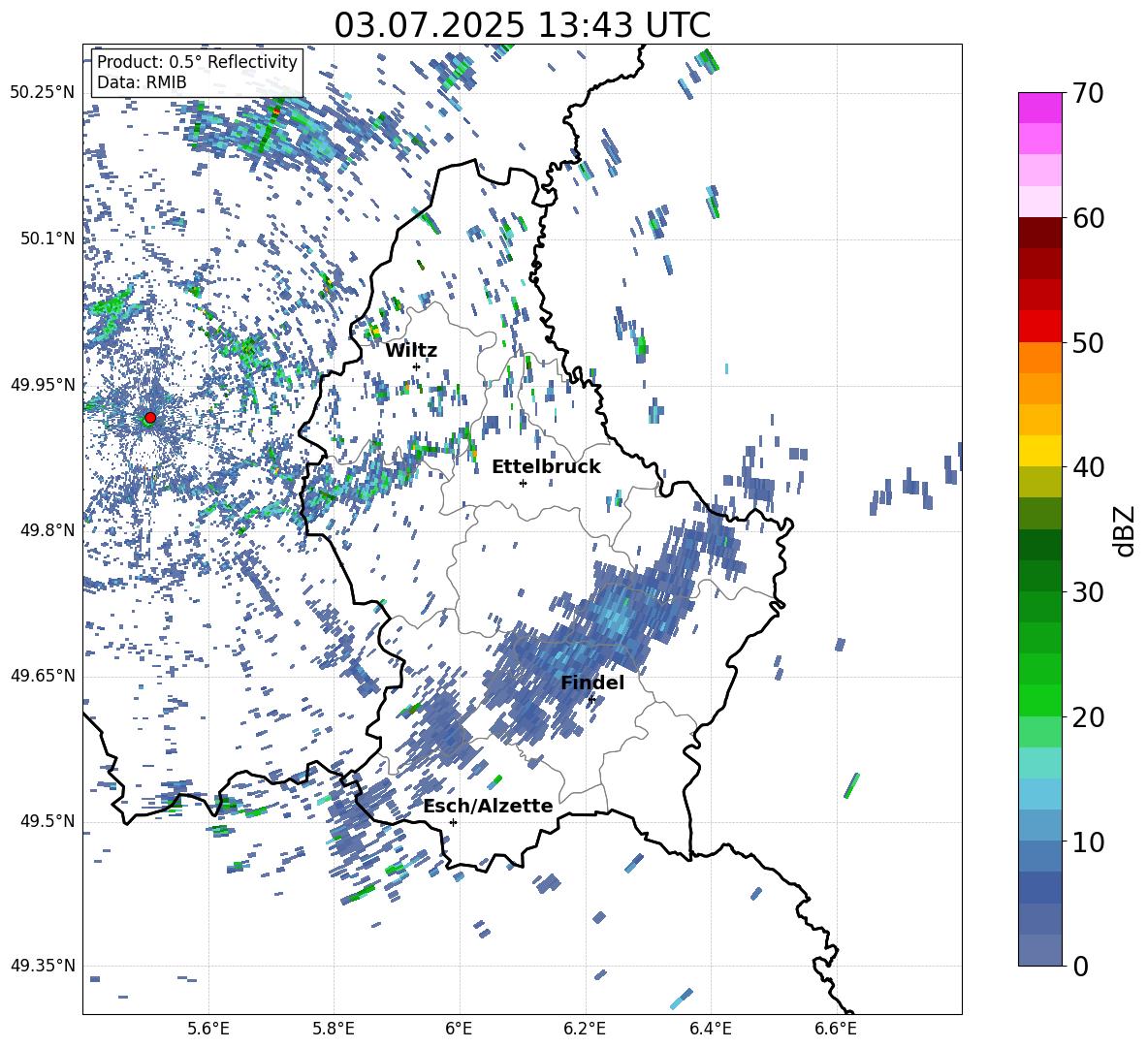This screenshot has height=1048, width=1148.
Task: Click the 49.8°N latitude label
Action: [x=48, y=530]
